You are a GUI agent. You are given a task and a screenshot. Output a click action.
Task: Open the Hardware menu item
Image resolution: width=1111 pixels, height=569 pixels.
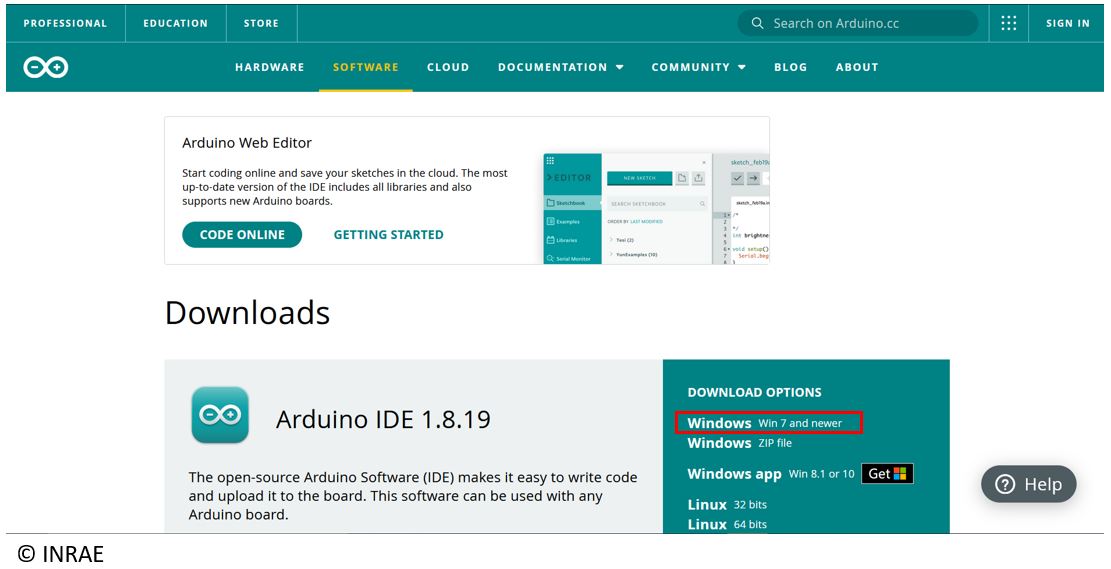[269, 67]
